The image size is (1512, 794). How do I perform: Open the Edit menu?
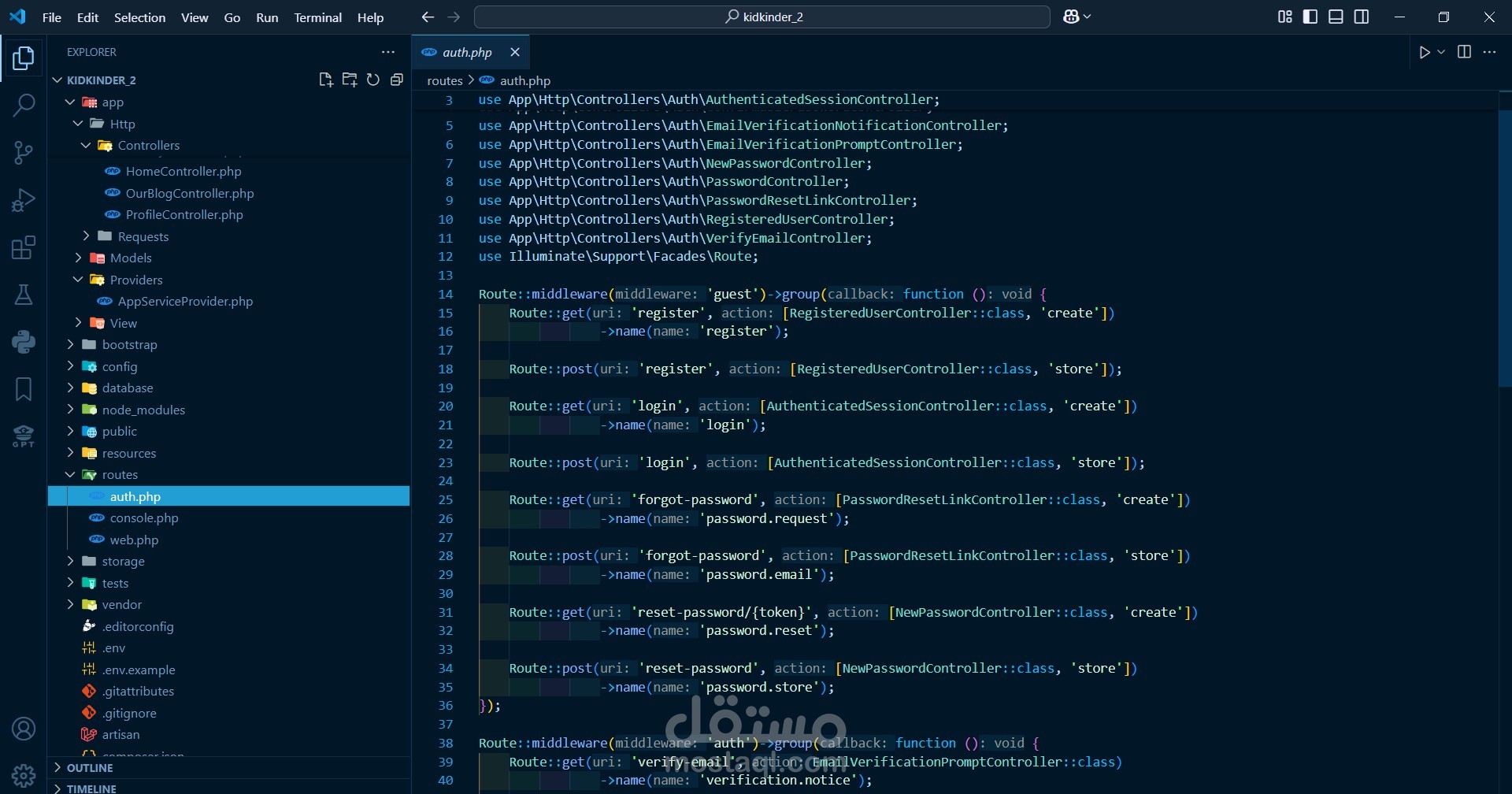click(x=87, y=17)
